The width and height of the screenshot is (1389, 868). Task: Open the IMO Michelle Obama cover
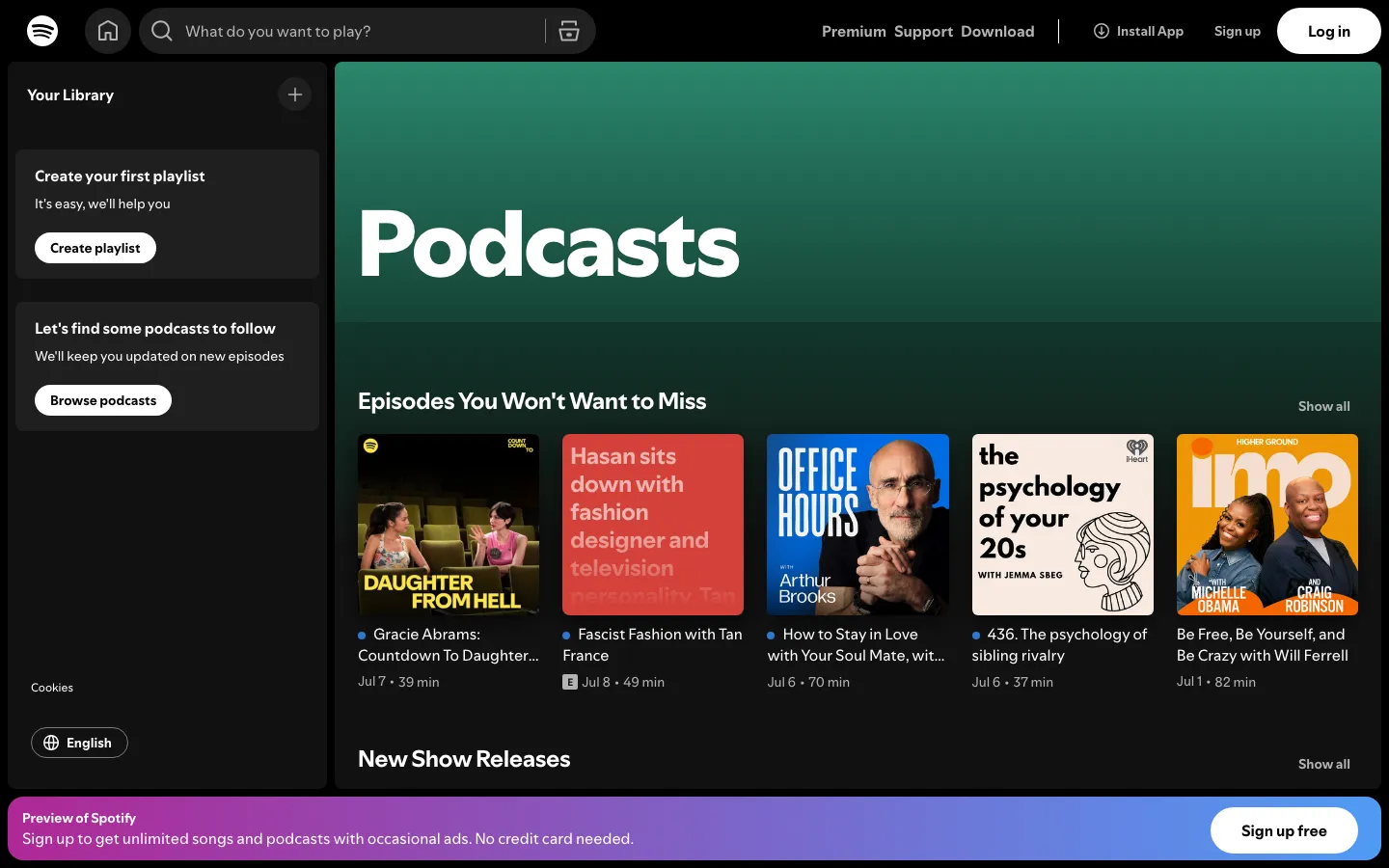1267,525
